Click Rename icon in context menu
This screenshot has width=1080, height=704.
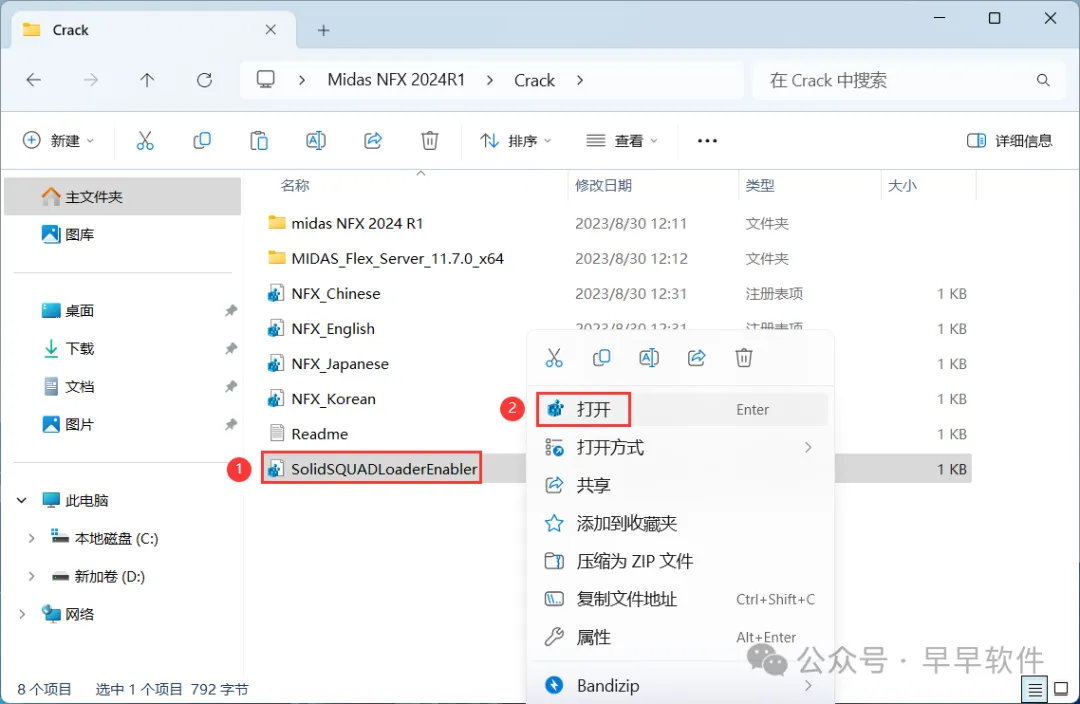649,358
